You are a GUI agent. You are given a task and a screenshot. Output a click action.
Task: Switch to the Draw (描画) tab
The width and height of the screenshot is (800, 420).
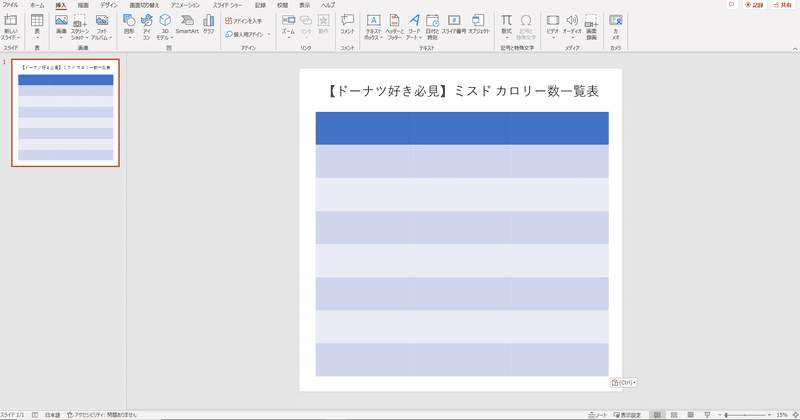(x=83, y=5)
